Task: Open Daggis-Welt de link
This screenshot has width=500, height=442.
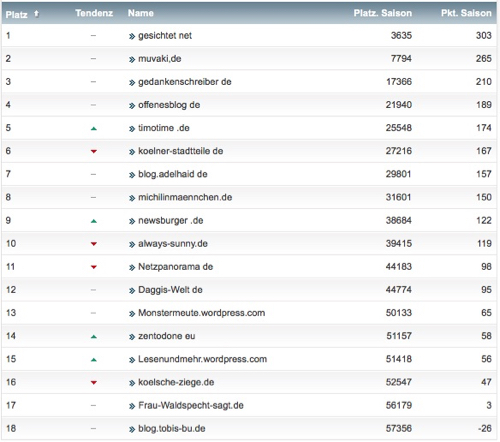Action: point(170,290)
